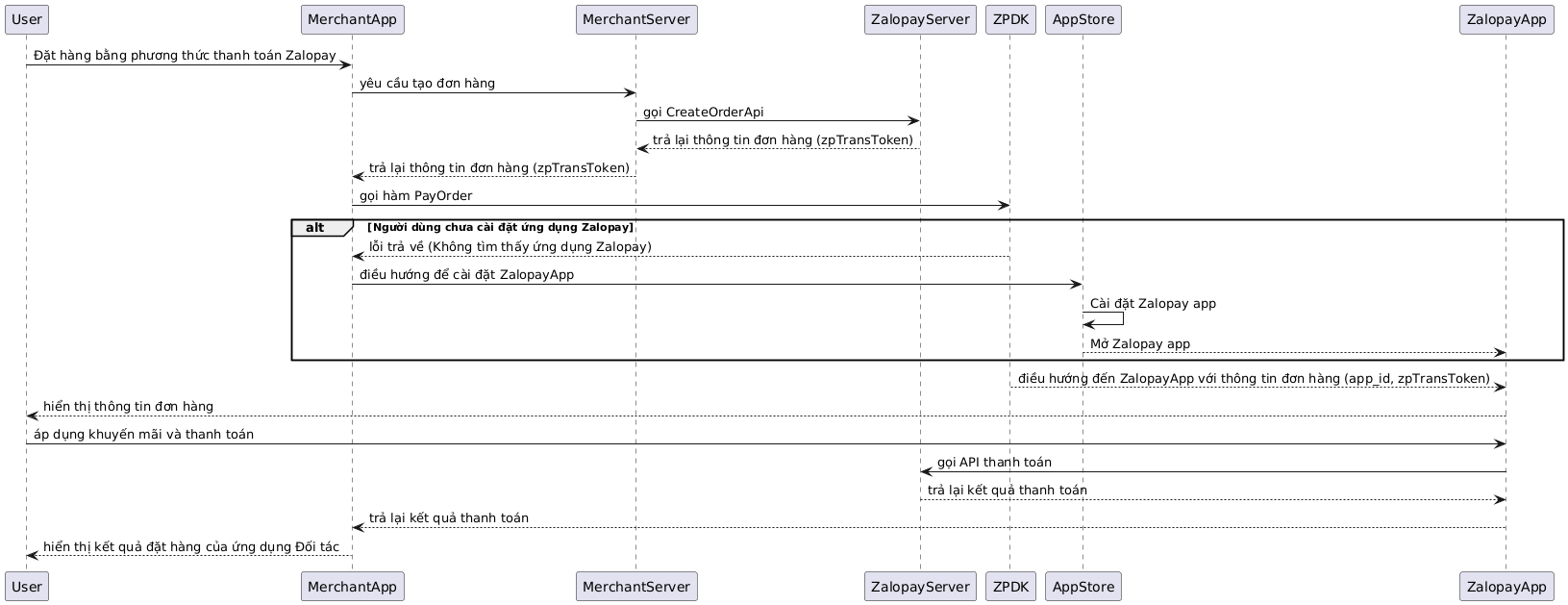Select the top MerchantApp participant box

[352, 19]
